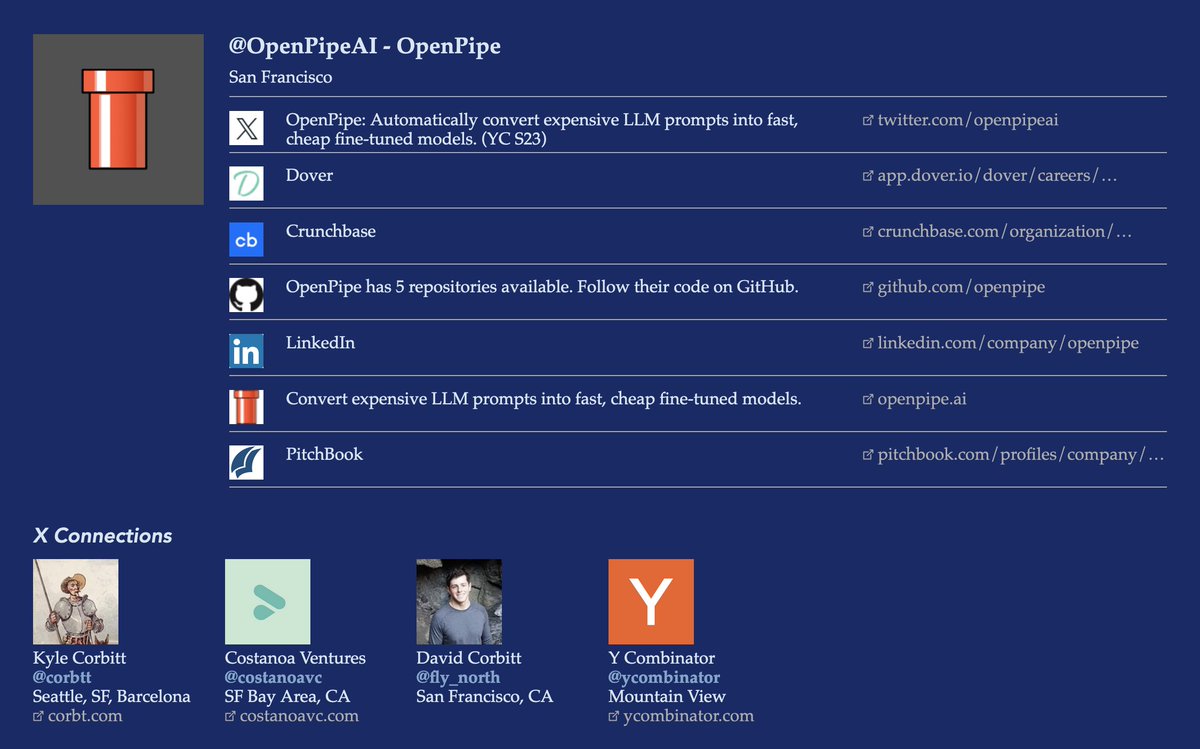Click the Crunchbase cb icon
Viewport: 1200px width, 749px height.
pos(246,240)
